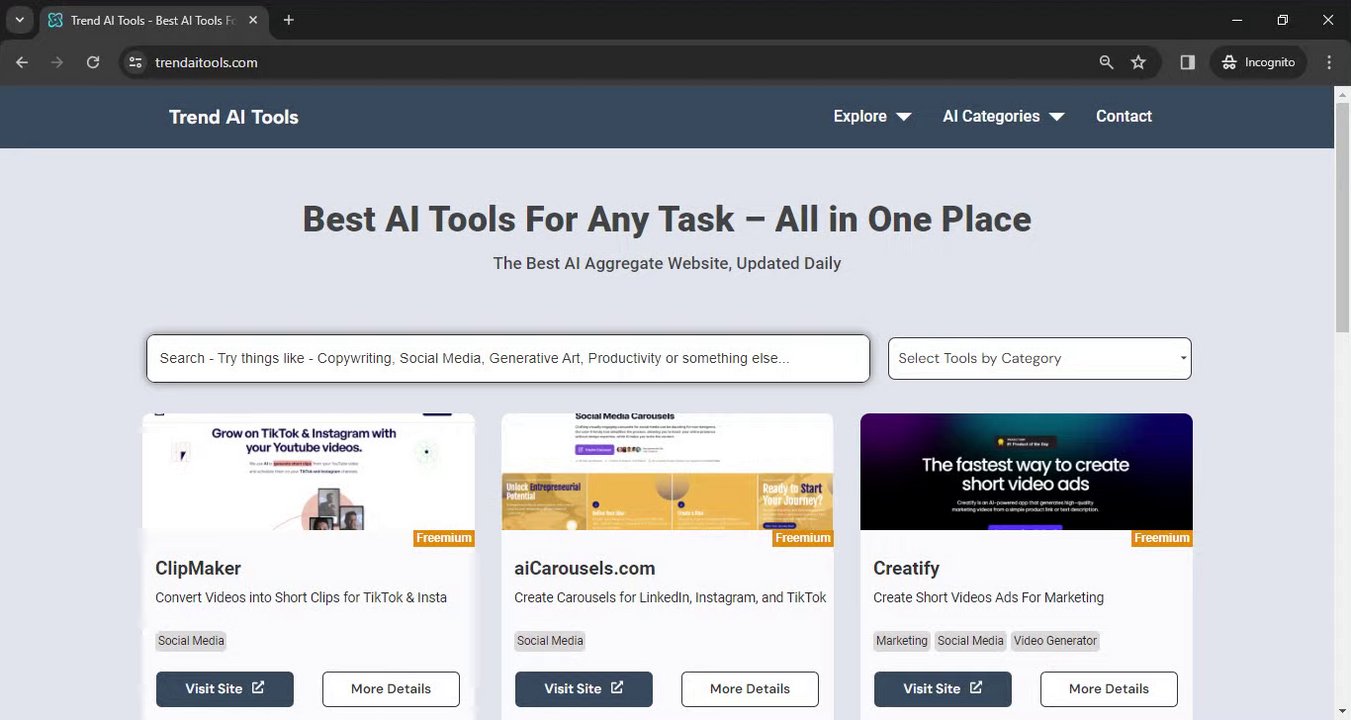This screenshot has height=720, width=1351.
Task: Expand the AI Categories menu
Action: 1003,116
